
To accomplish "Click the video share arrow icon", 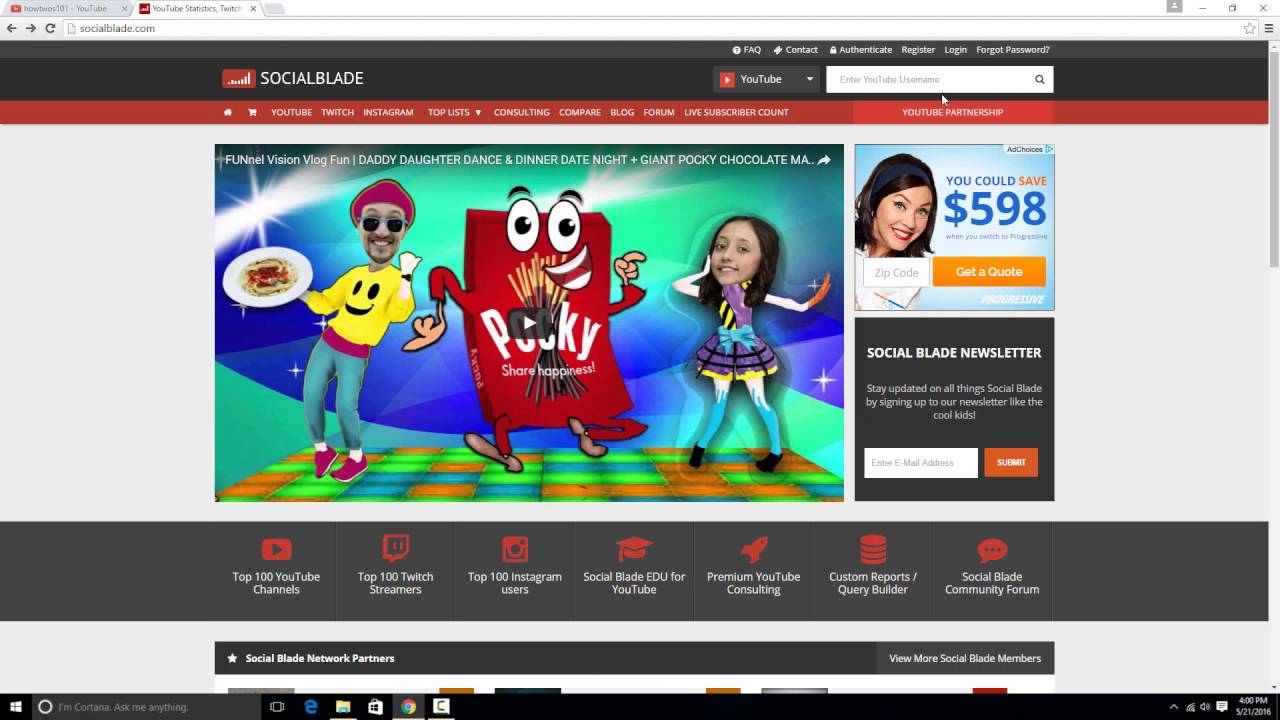I will point(824,159).
